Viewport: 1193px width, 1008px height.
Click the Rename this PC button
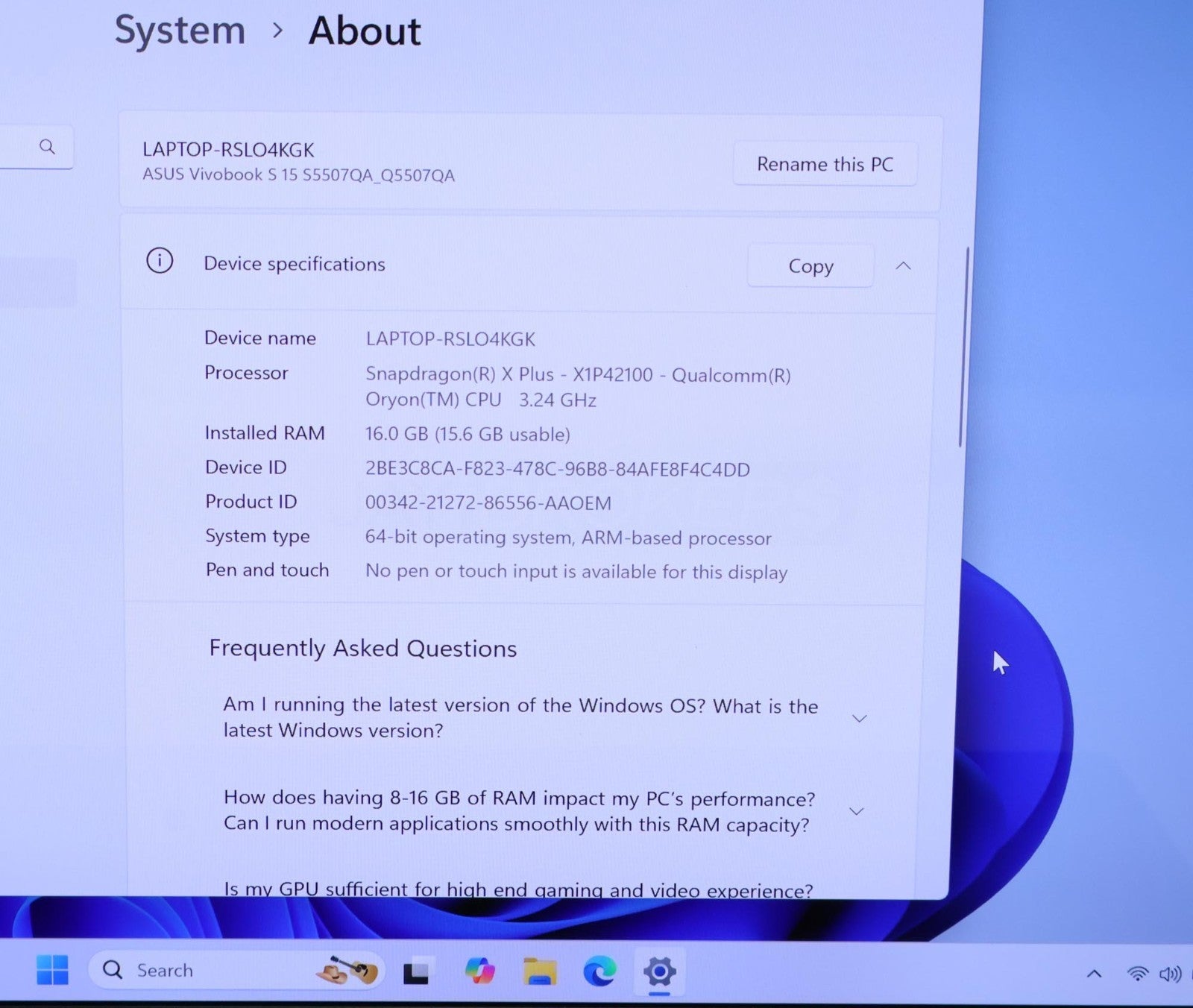coord(825,164)
